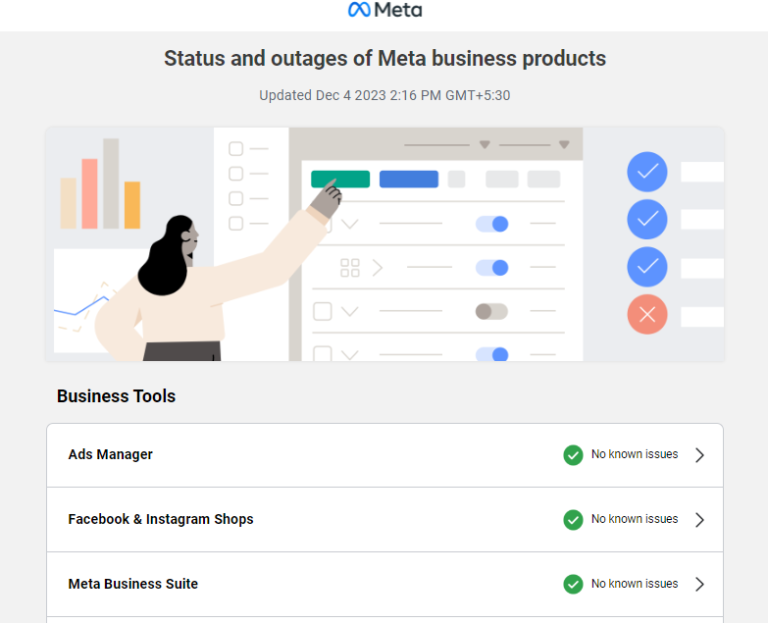The height and width of the screenshot is (623, 768).
Task: Expand the Ads Manager row chevron
Action: (700, 455)
